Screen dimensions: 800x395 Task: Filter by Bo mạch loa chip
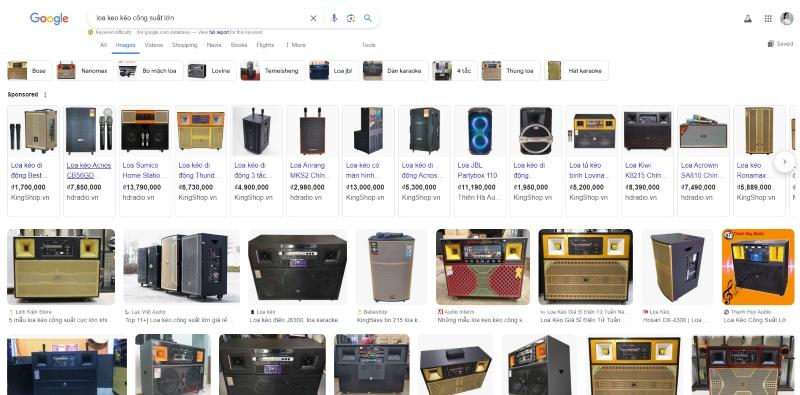pos(150,71)
